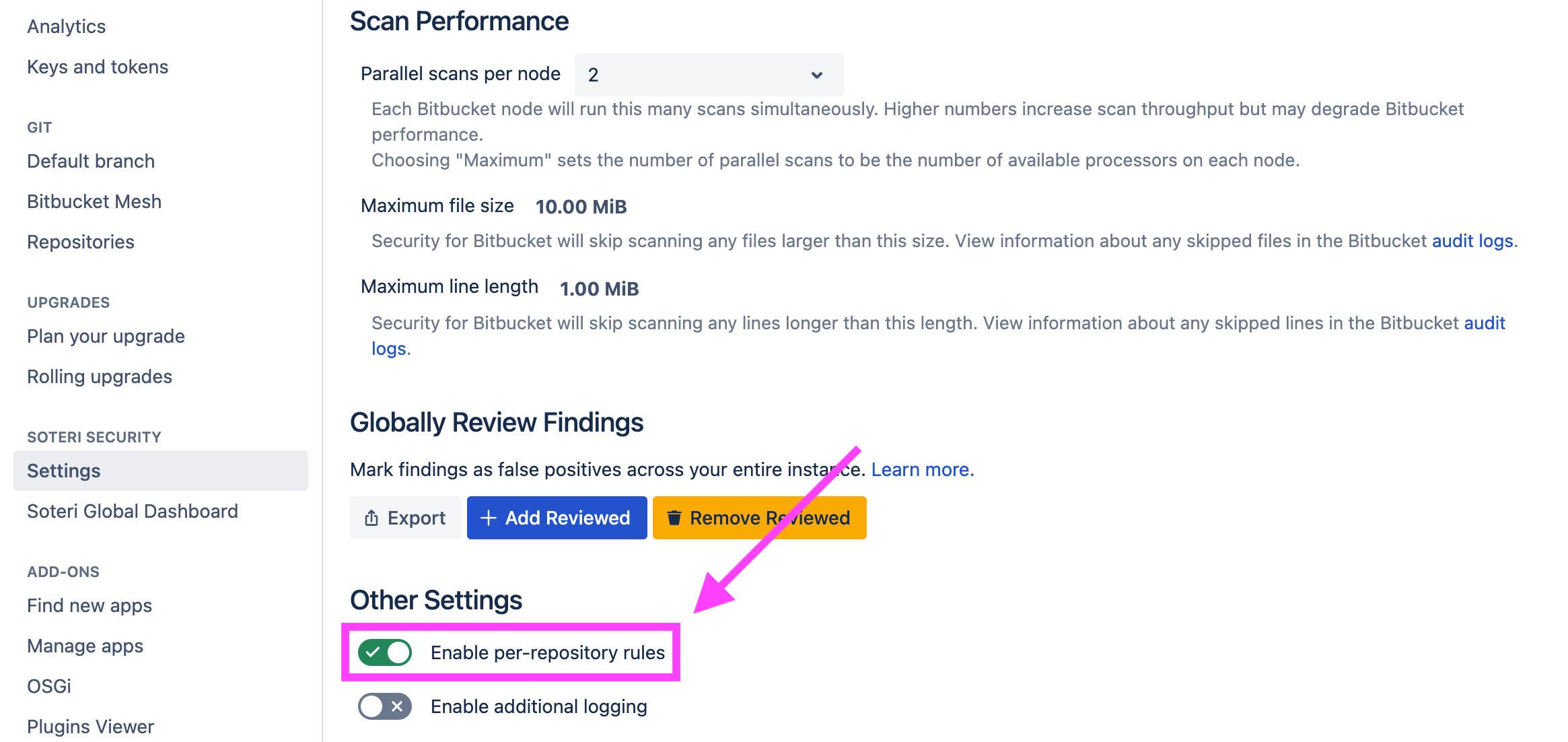
Task: Open the Soteri Global Dashboard
Action: click(132, 510)
